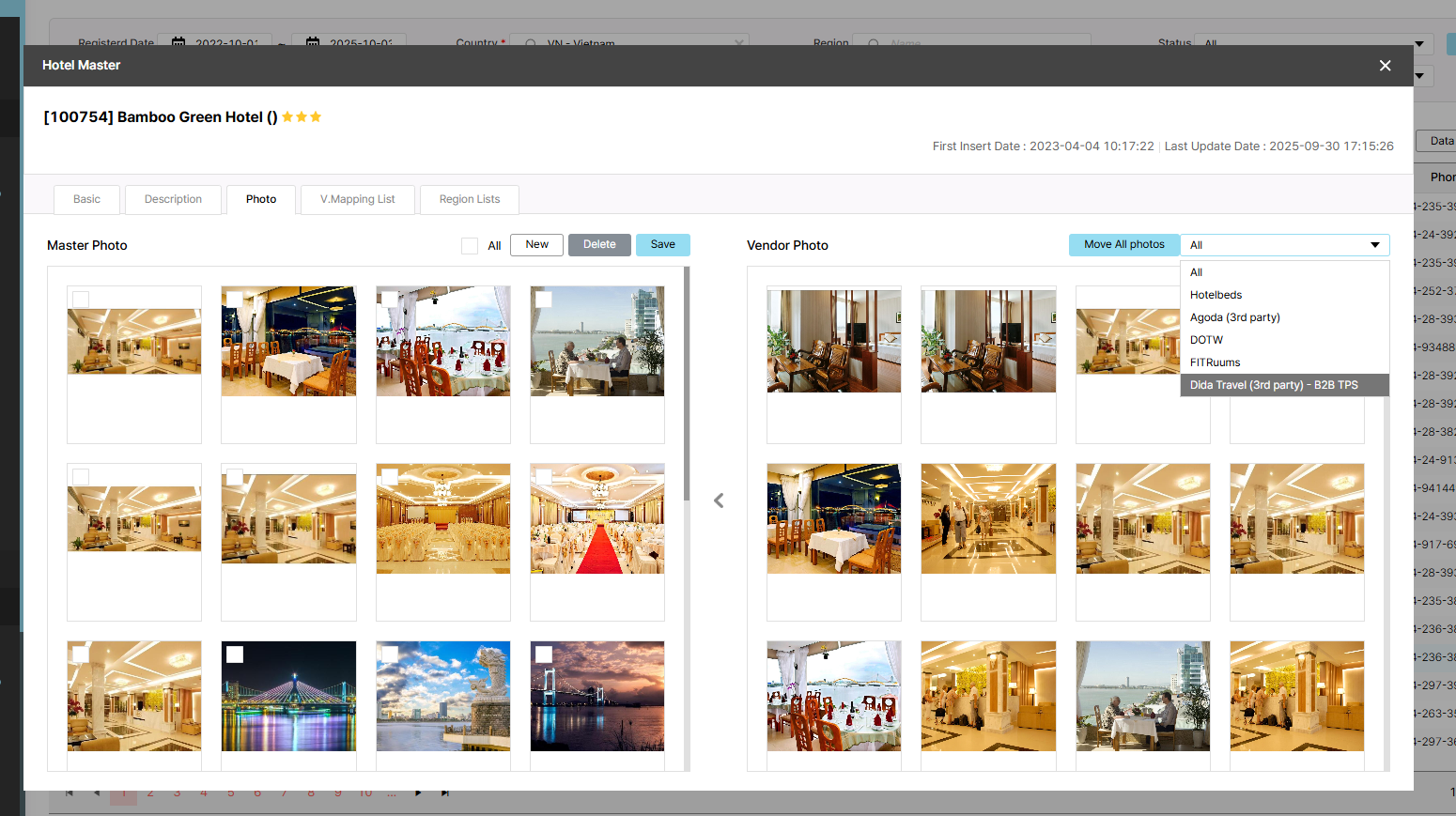1456x816 pixels.
Task: Select the Master photo of two men dining
Action: [x=597, y=342]
